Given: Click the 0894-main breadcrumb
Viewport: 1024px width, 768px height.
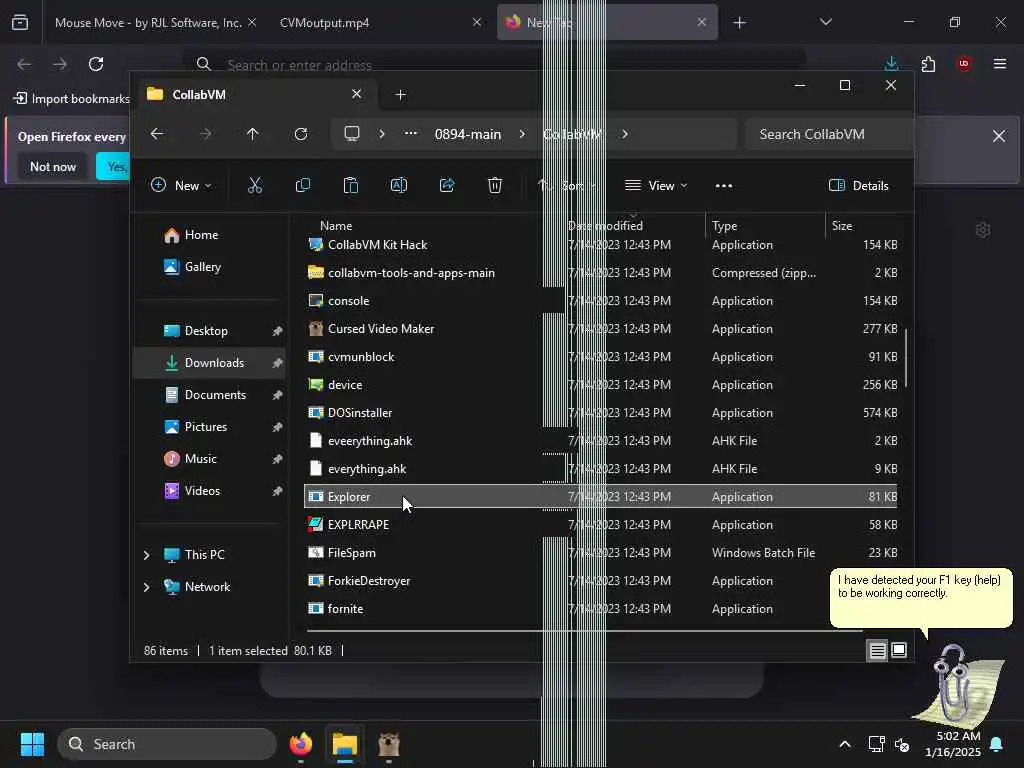Looking at the screenshot, I should tap(468, 134).
